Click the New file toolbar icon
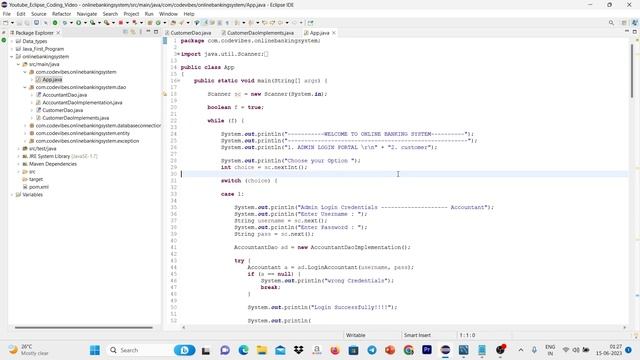The height and width of the screenshot is (360, 640). click(x=5, y=23)
